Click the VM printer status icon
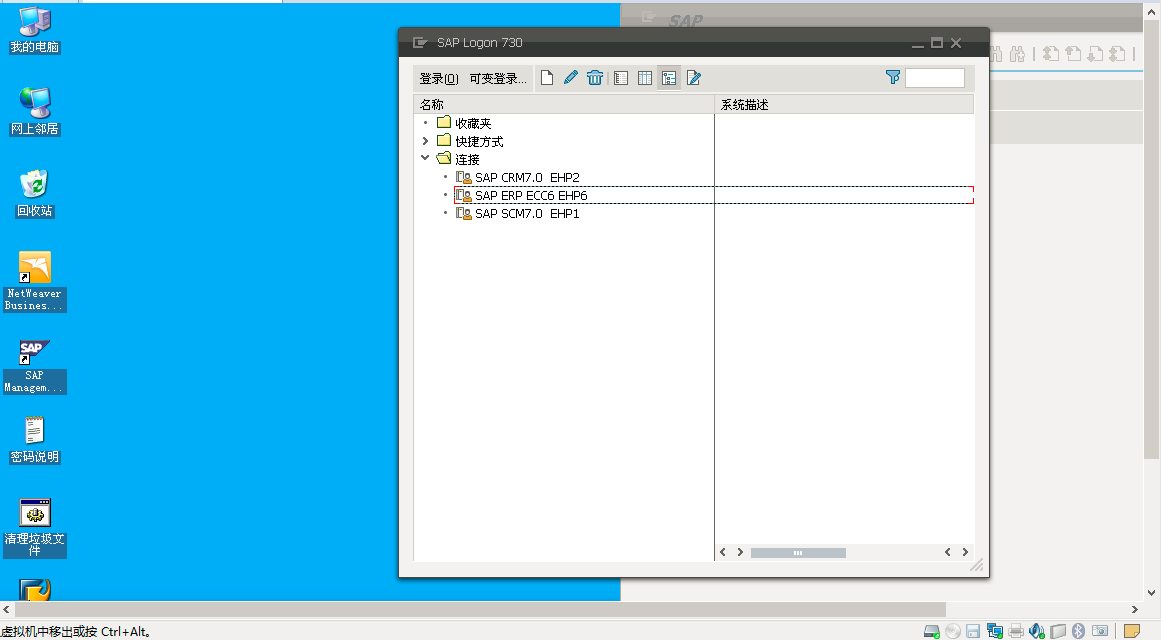The width and height of the screenshot is (1161, 640). pyautogui.click(x=1016, y=631)
